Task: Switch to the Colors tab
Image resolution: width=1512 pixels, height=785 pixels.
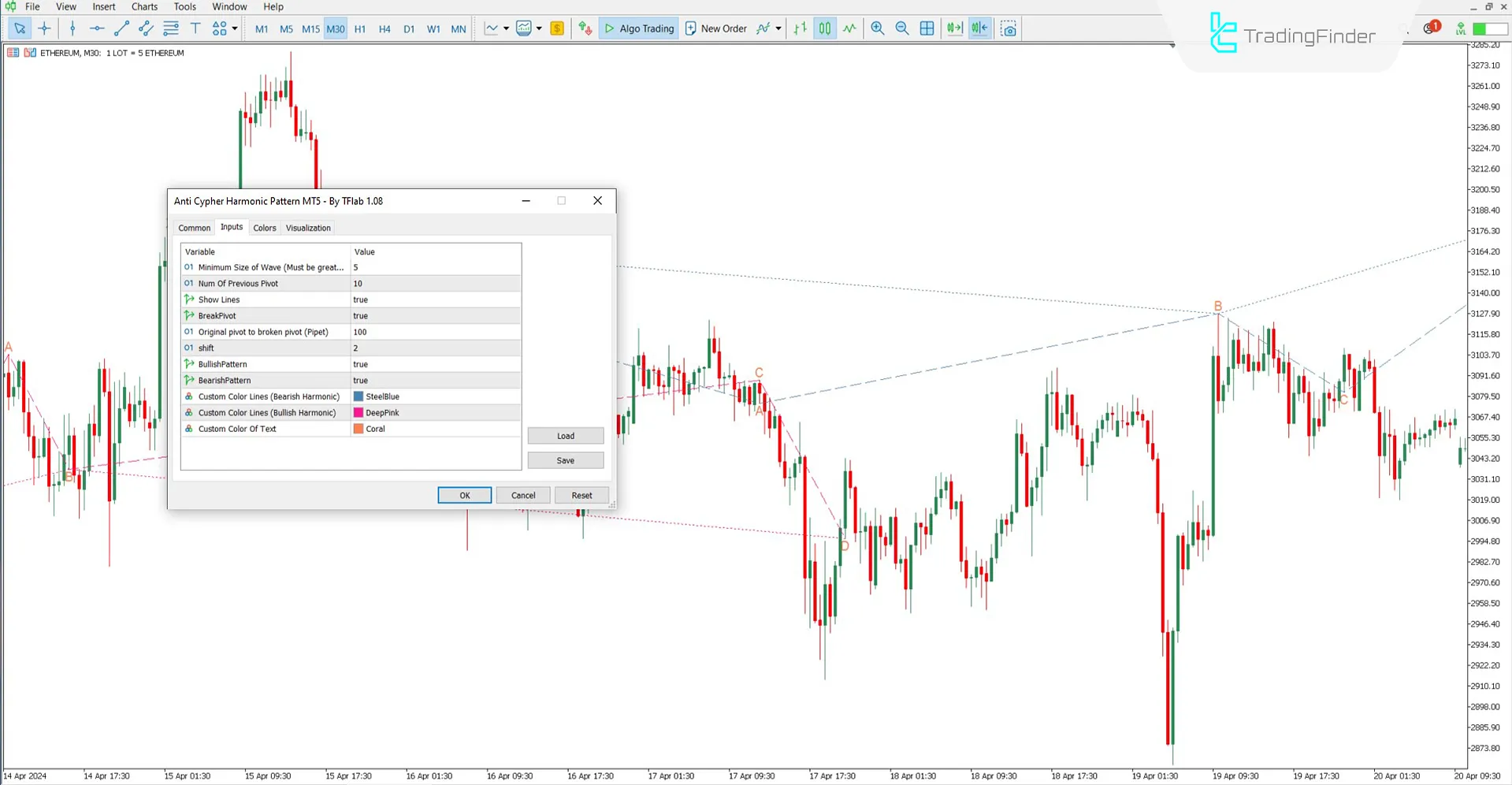Action: coord(265,228)
